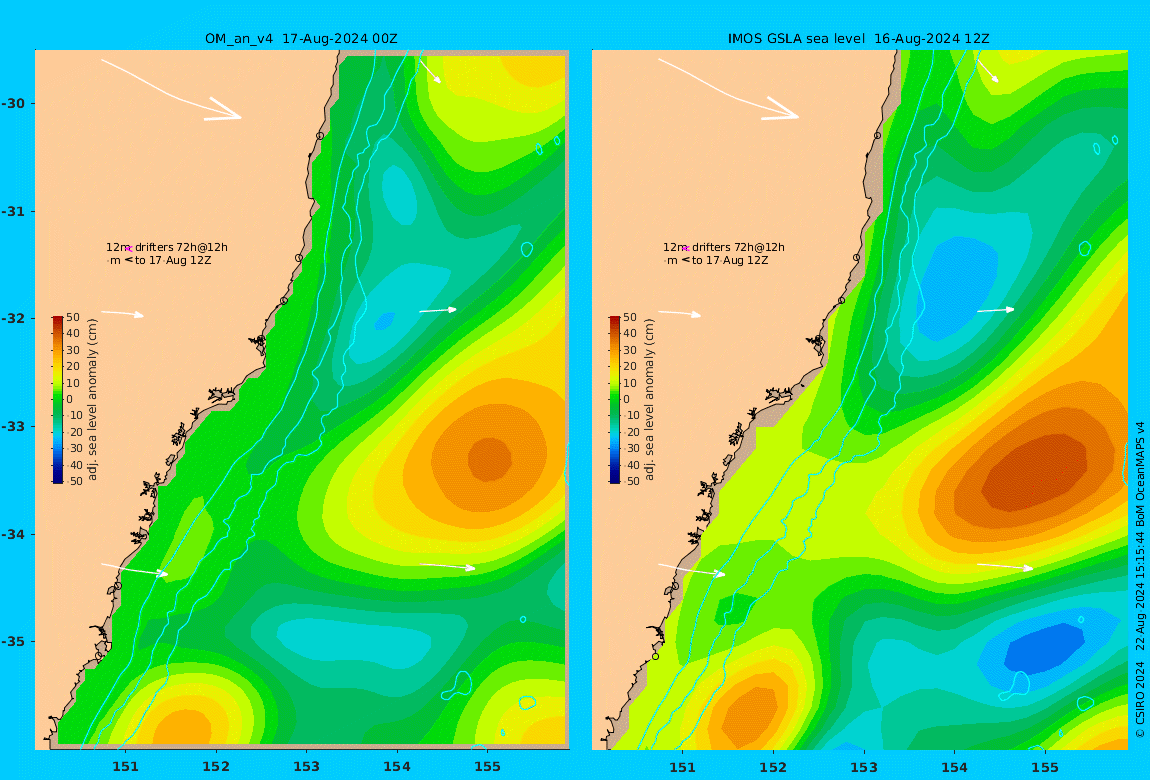Select the -35 latitude axis label
Viewport: 1150px width, 780px height.
[x=12, y=641]
